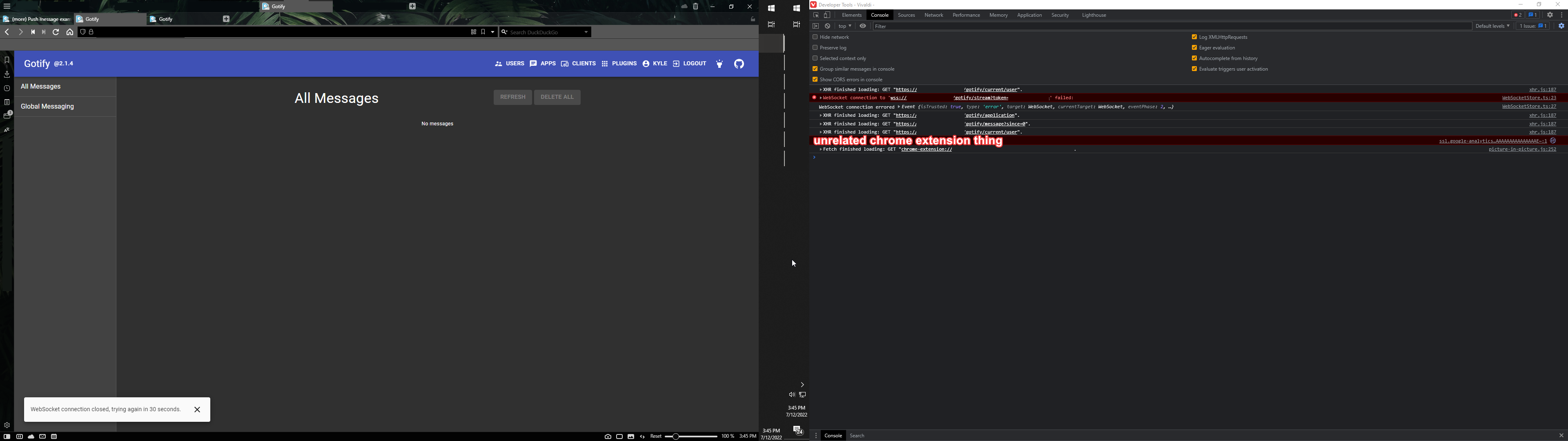This screenshot has height=441, width=1568.
Task: Enable the Preserve log checkbox
Action: 815,47
